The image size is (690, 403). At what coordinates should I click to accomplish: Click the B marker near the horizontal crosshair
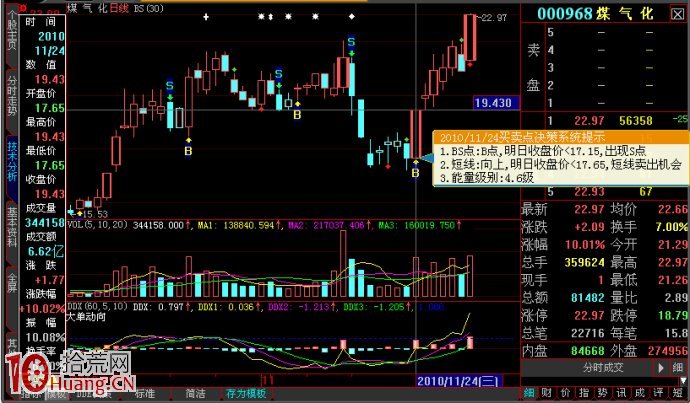(297, 115)
